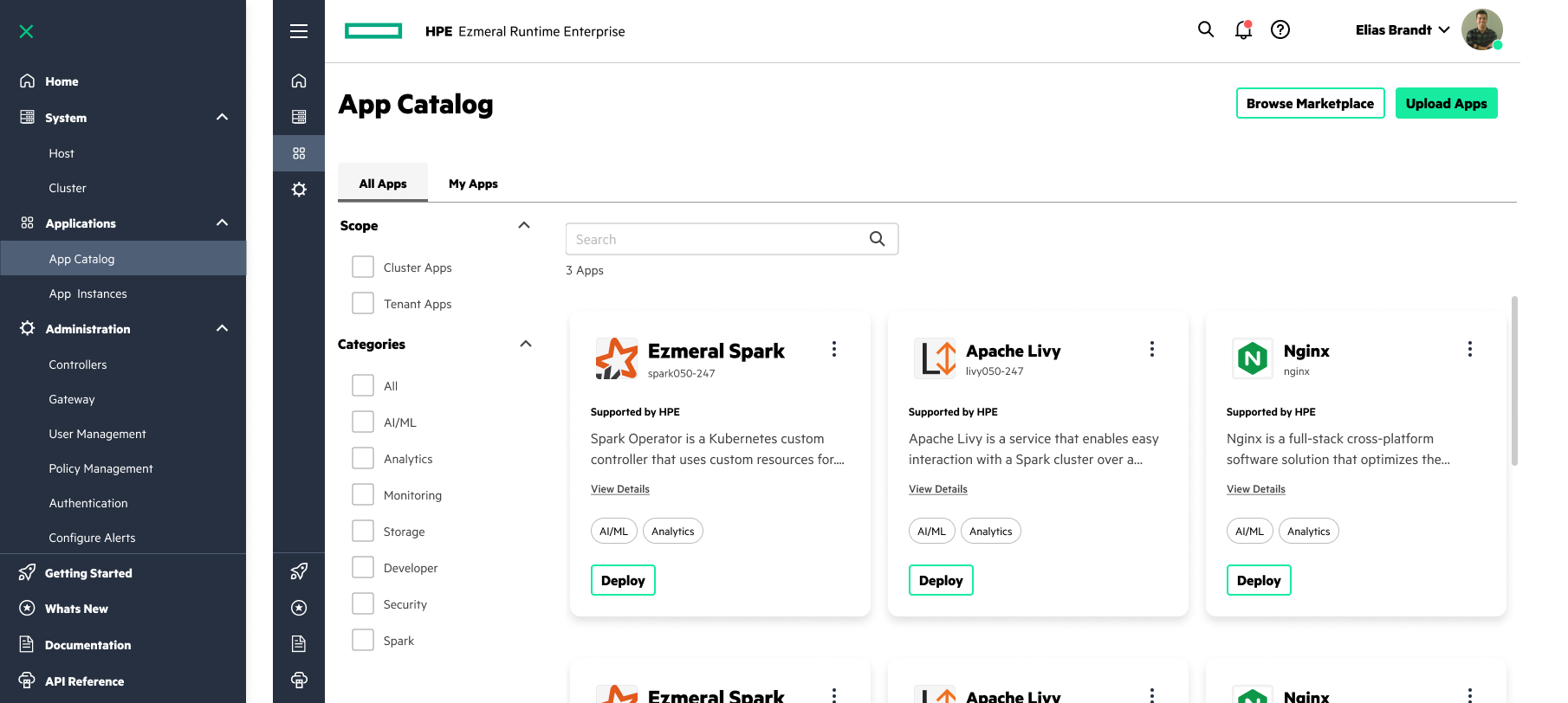Click the system server icon in collapsed rail
1568x703 pixels.
299,117
